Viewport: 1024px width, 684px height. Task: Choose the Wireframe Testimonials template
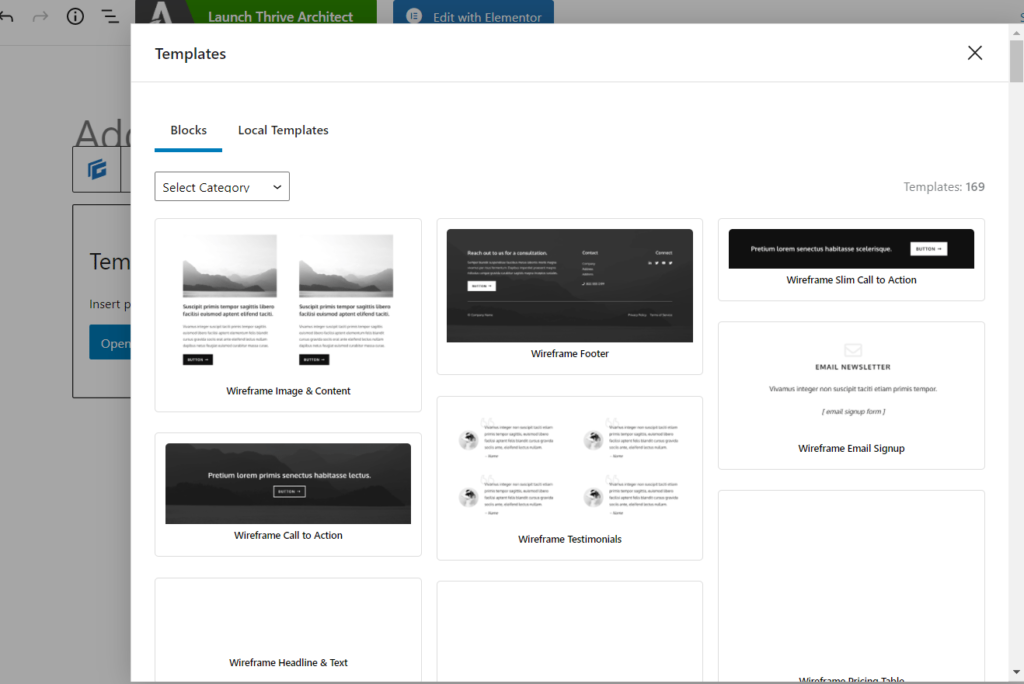coord(569,477)
